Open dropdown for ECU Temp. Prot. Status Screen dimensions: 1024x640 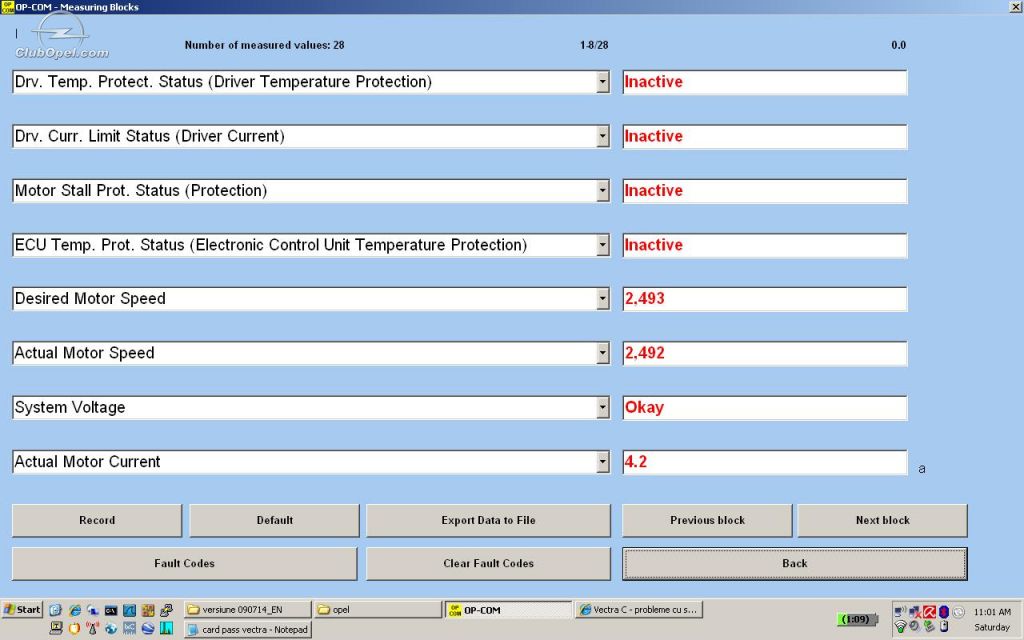click(x=603, y=245)
